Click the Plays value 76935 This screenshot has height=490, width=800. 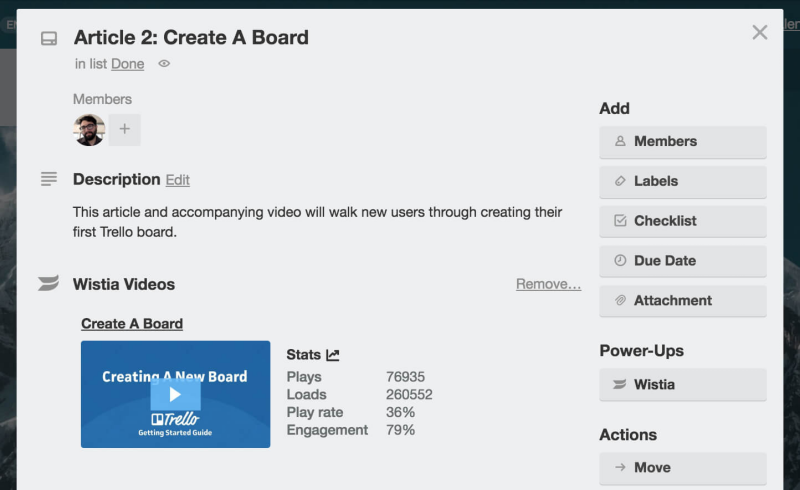pos(406,377)
